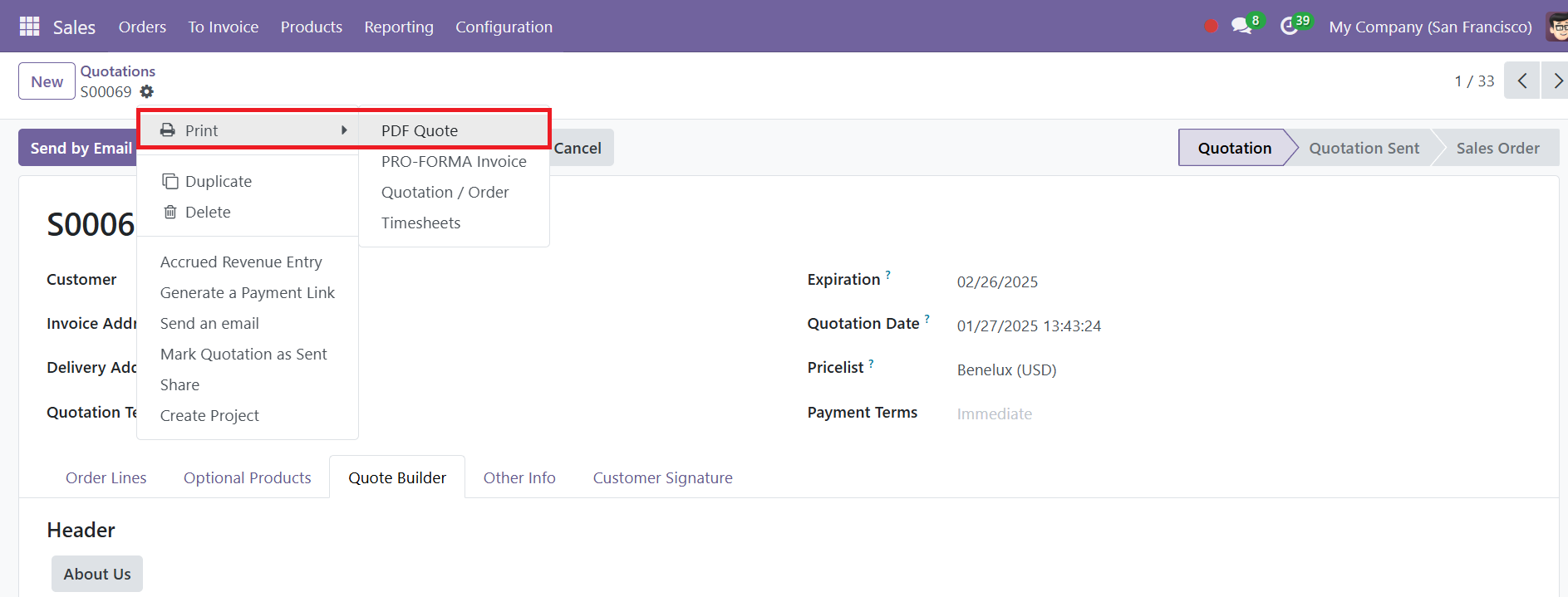This screenshot has height=597, width=1568.
Task: Edit the Expiration date 02/26/2025
Action: point(997,281)
